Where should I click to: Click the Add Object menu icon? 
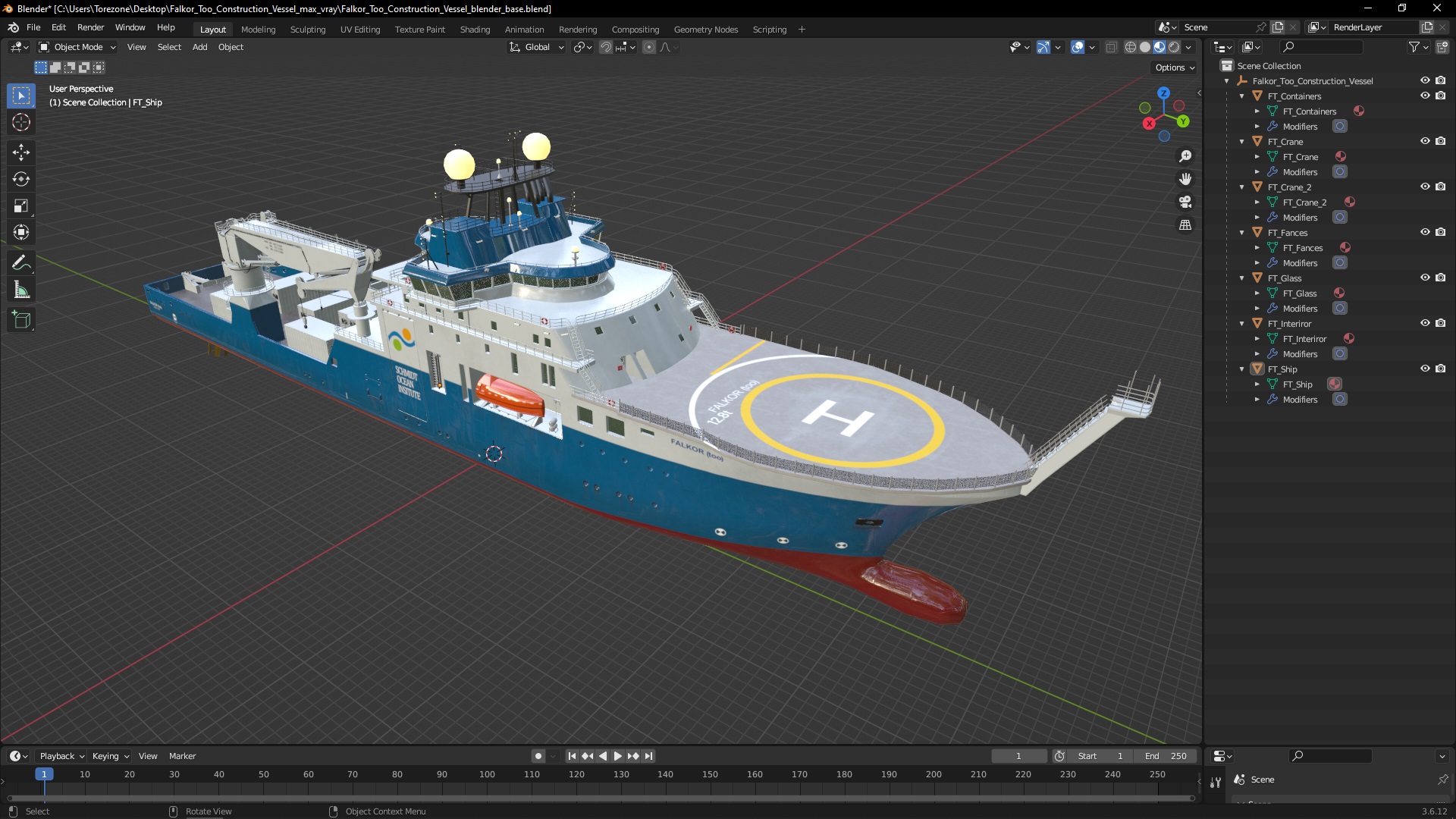(199, 47)
